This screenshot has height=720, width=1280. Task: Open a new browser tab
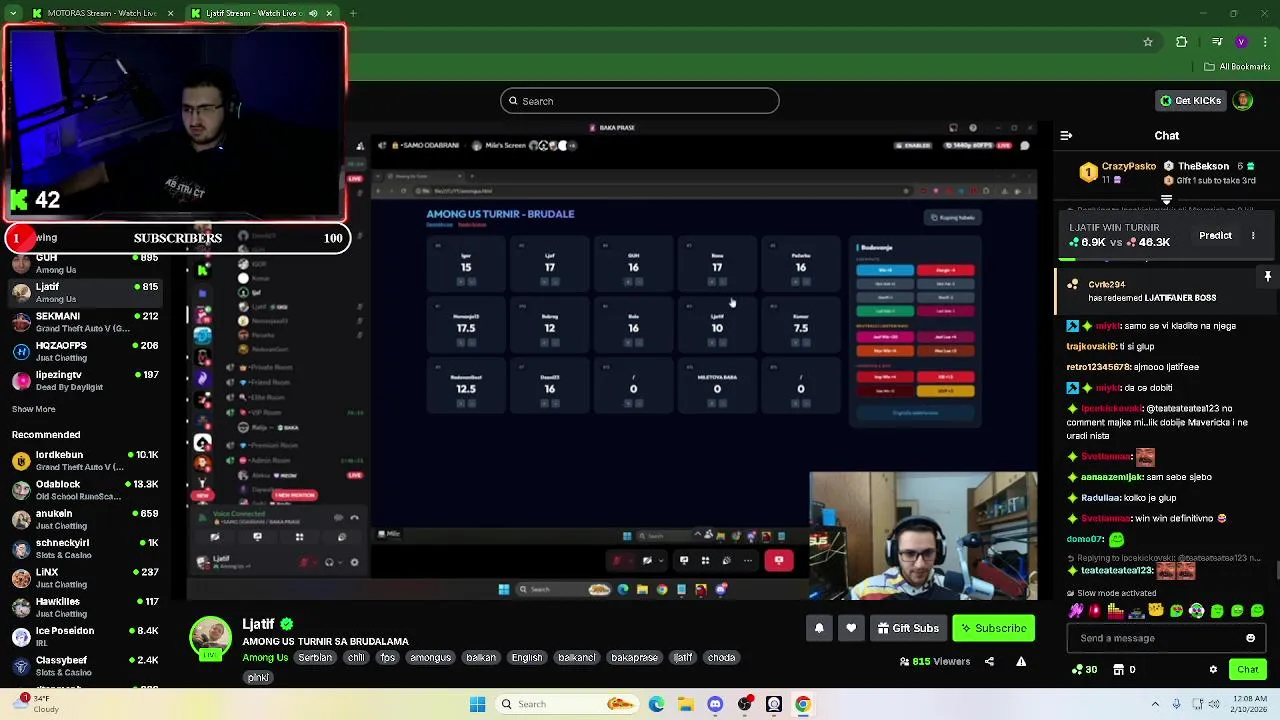pyautogui.click(x=353, y=13)
